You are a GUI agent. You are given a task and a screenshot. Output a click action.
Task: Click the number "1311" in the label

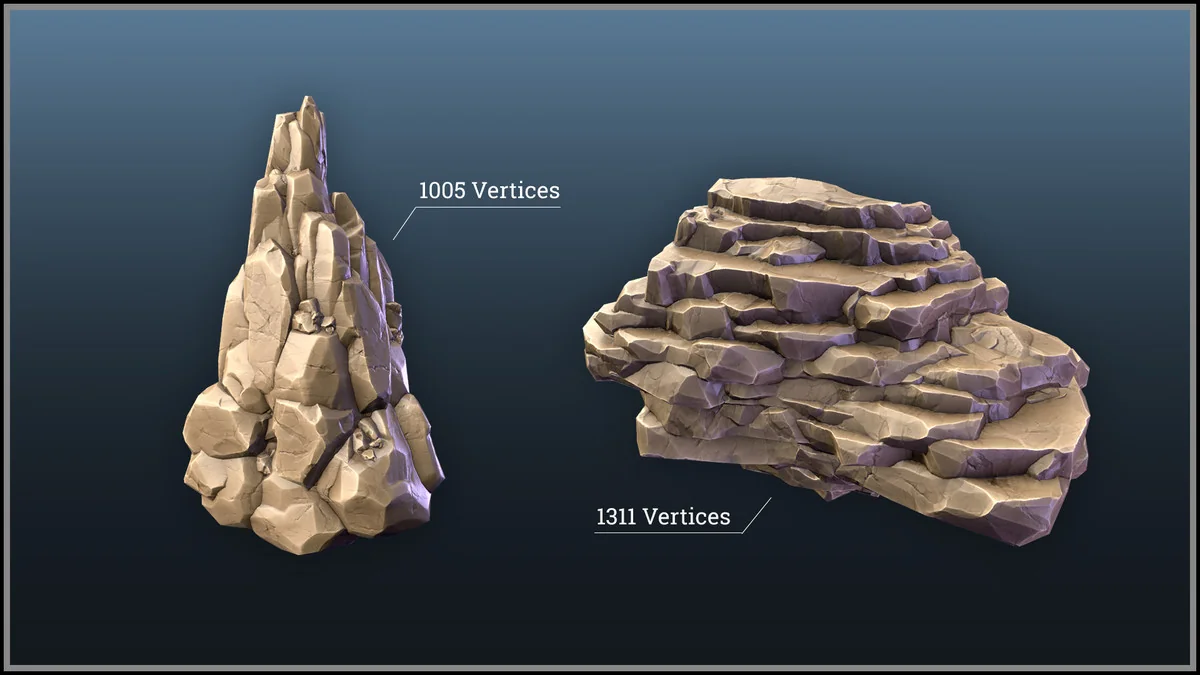[617, 517]
